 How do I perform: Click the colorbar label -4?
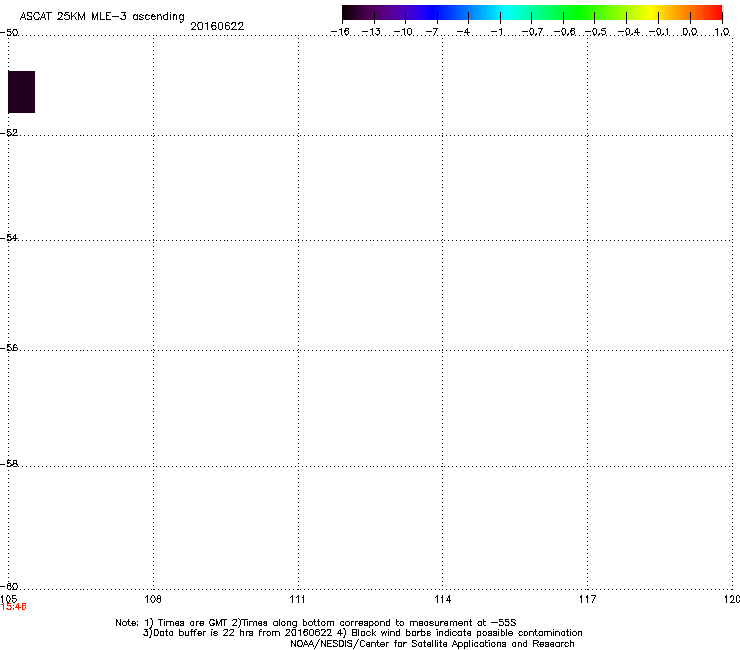463,32
